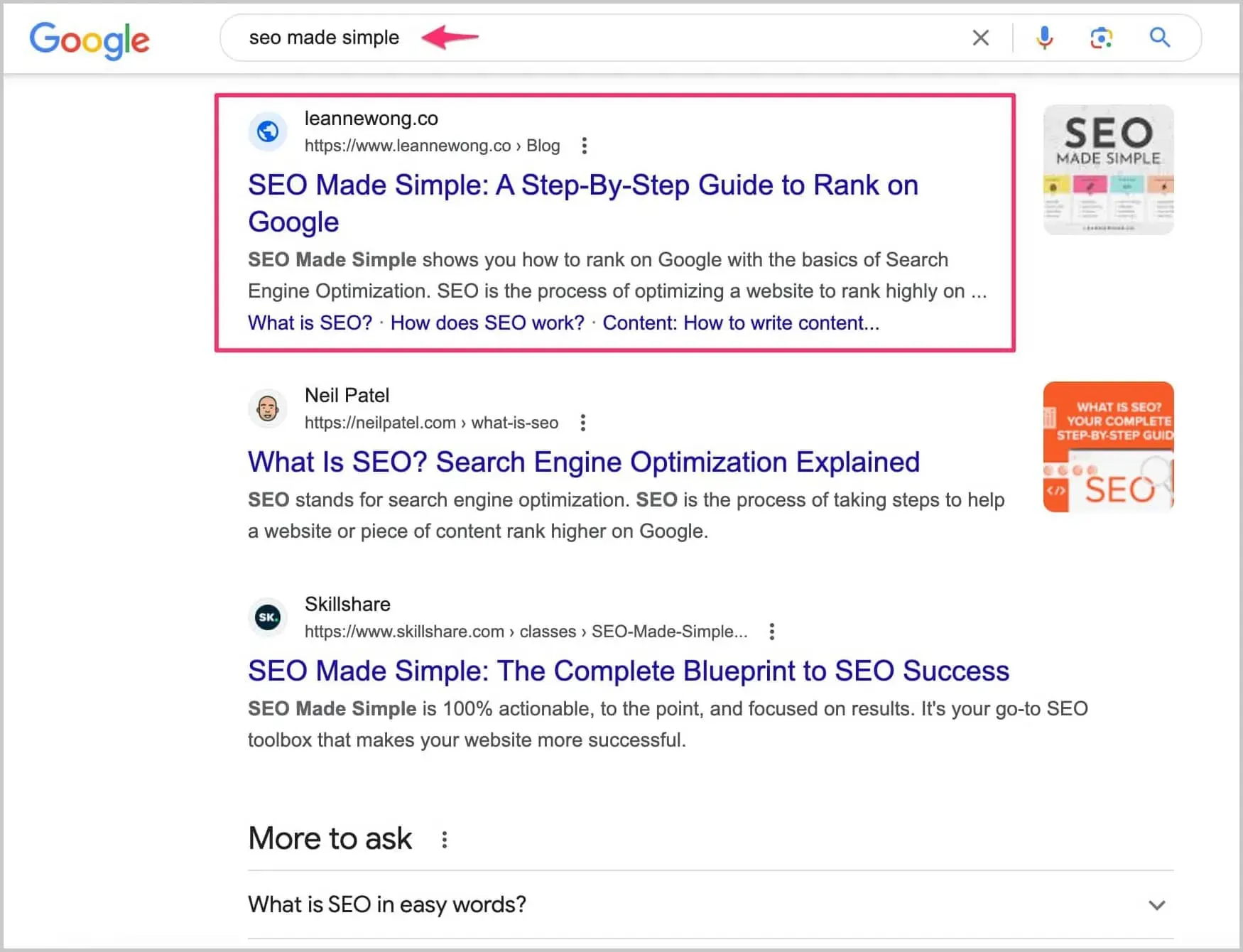The height and width of the screenshot is (952, 1243).
Task: Click the leannewong.co site favicon
Action: [x=267, y=131]
